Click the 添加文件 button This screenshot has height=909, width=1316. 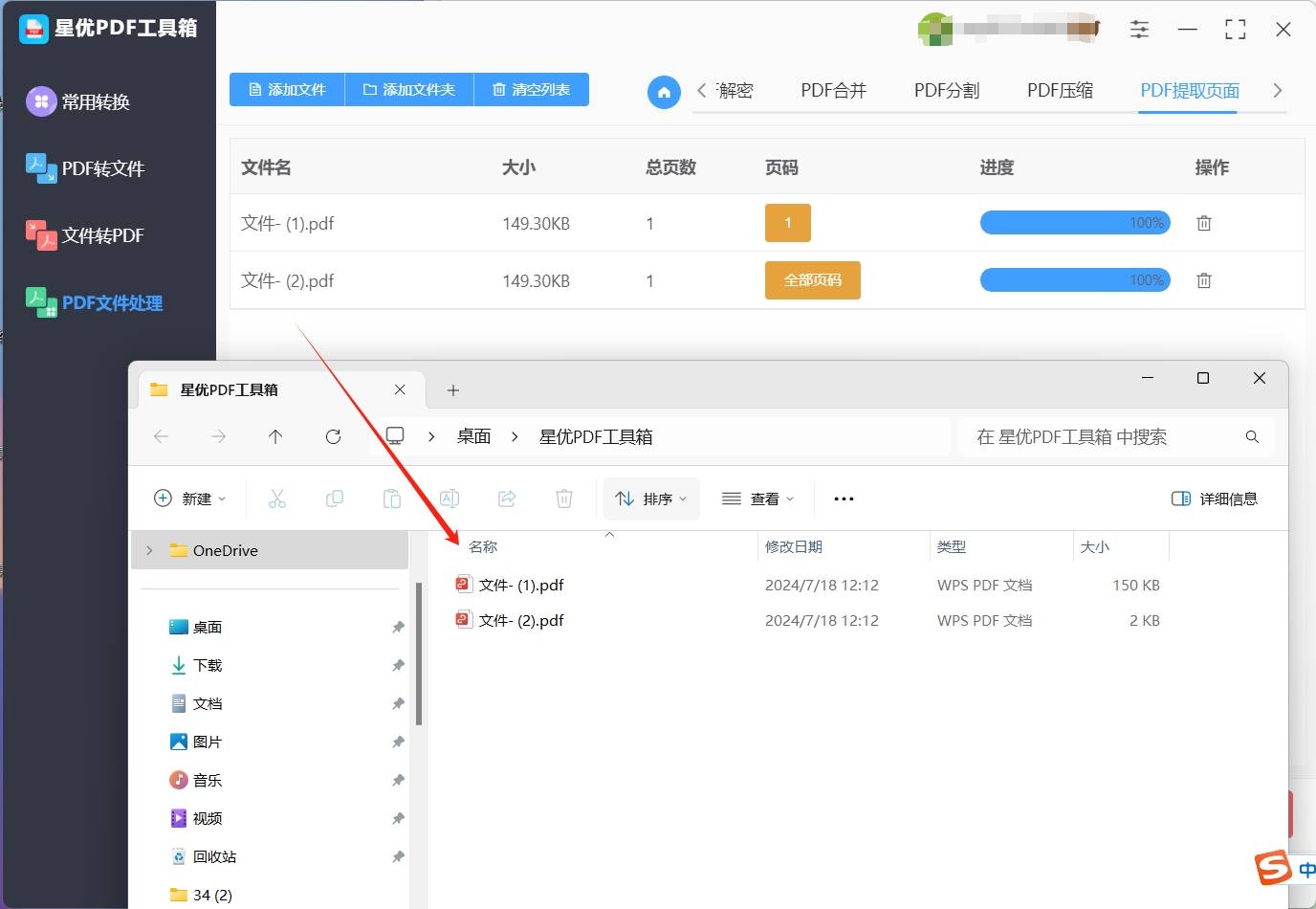click(x=287, y=89)
